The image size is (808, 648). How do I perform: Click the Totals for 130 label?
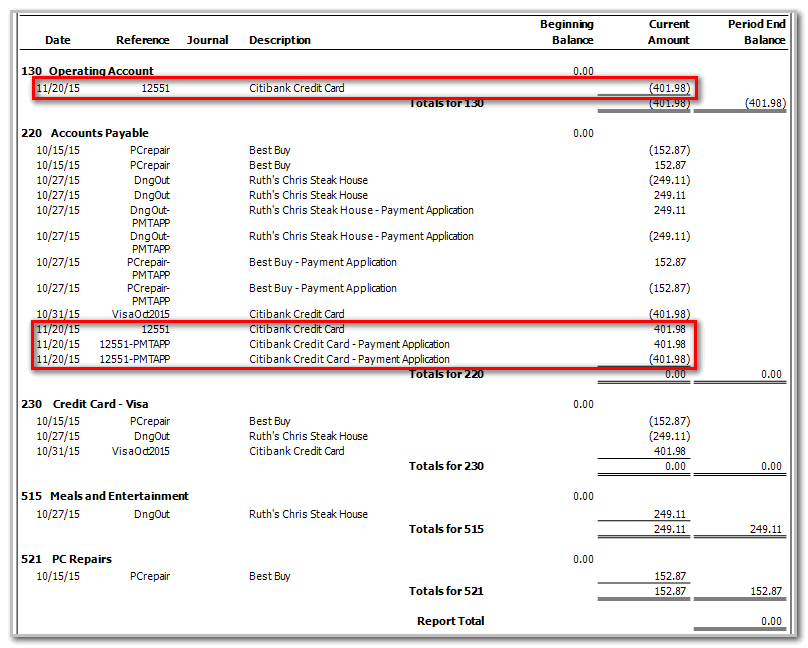click(446, 103)
